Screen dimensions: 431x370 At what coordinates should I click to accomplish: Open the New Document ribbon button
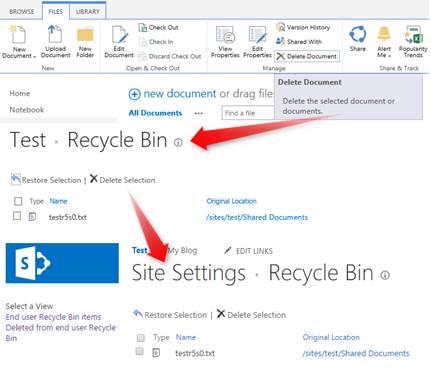pyautogui.click(x=19, y=42)
